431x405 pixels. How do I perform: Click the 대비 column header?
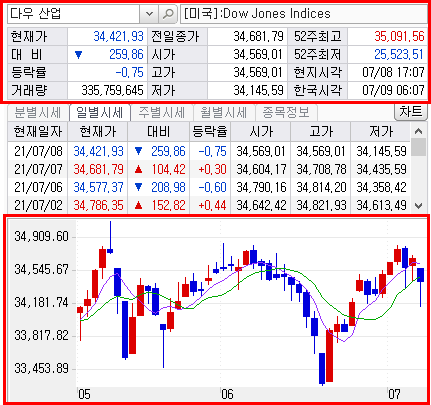(x=158, y=132)
